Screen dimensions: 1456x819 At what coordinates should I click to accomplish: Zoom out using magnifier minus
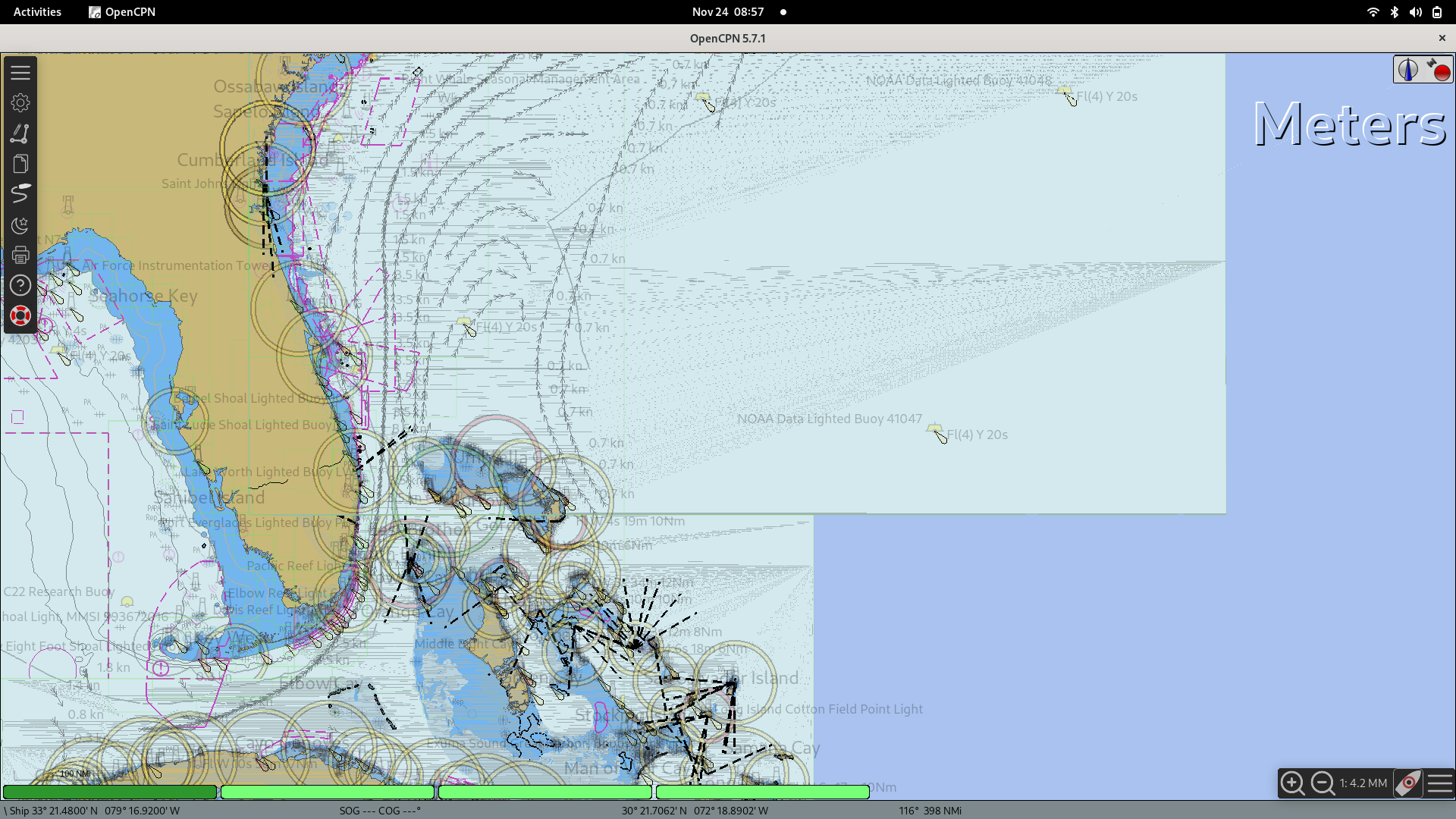(1323, 783)
